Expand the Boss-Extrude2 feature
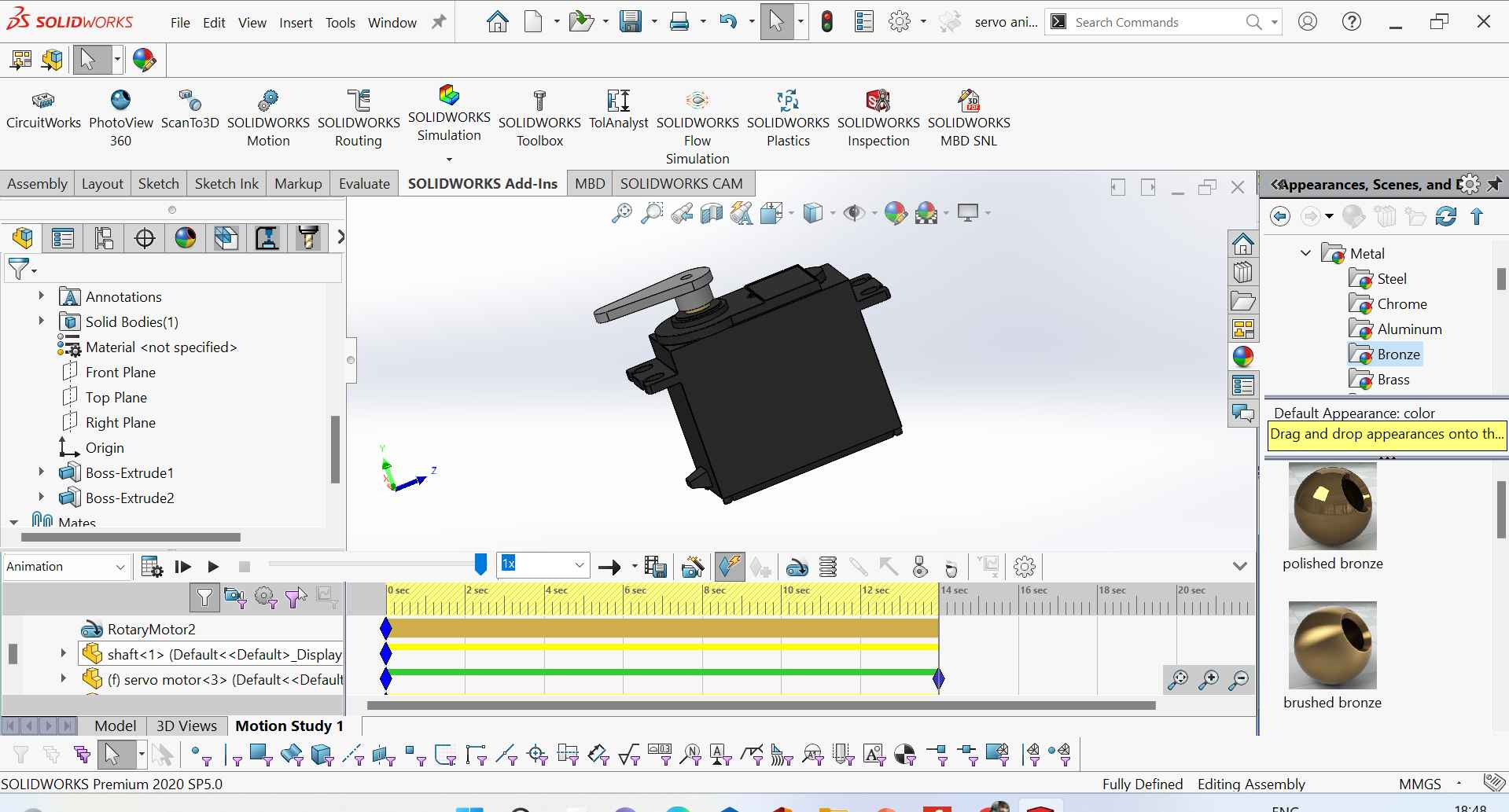The width and height of the screenshot is (1509, 812). pyautogui.click(x=42, y=497)
